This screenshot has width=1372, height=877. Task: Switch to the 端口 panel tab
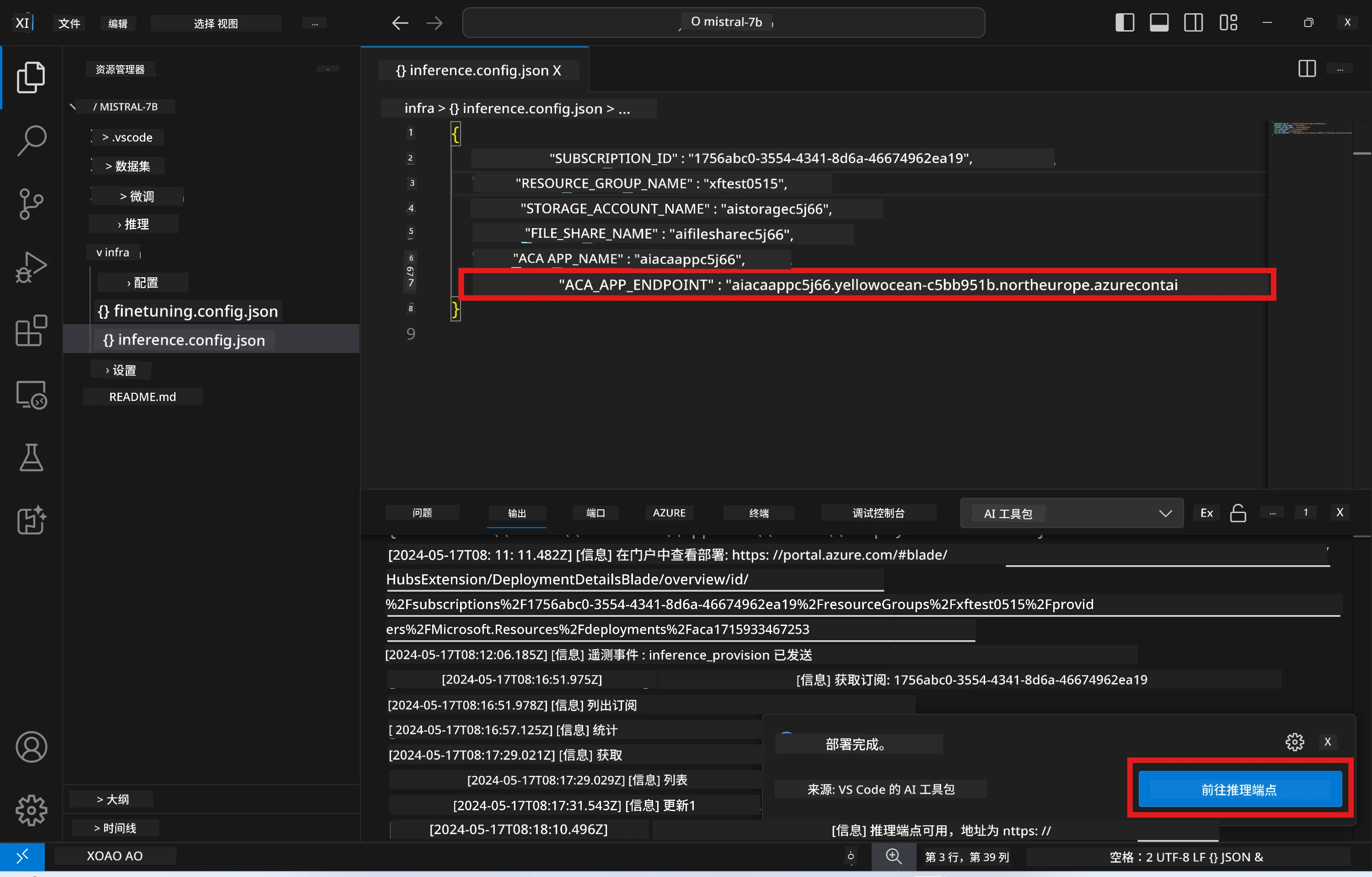point(595,513)
